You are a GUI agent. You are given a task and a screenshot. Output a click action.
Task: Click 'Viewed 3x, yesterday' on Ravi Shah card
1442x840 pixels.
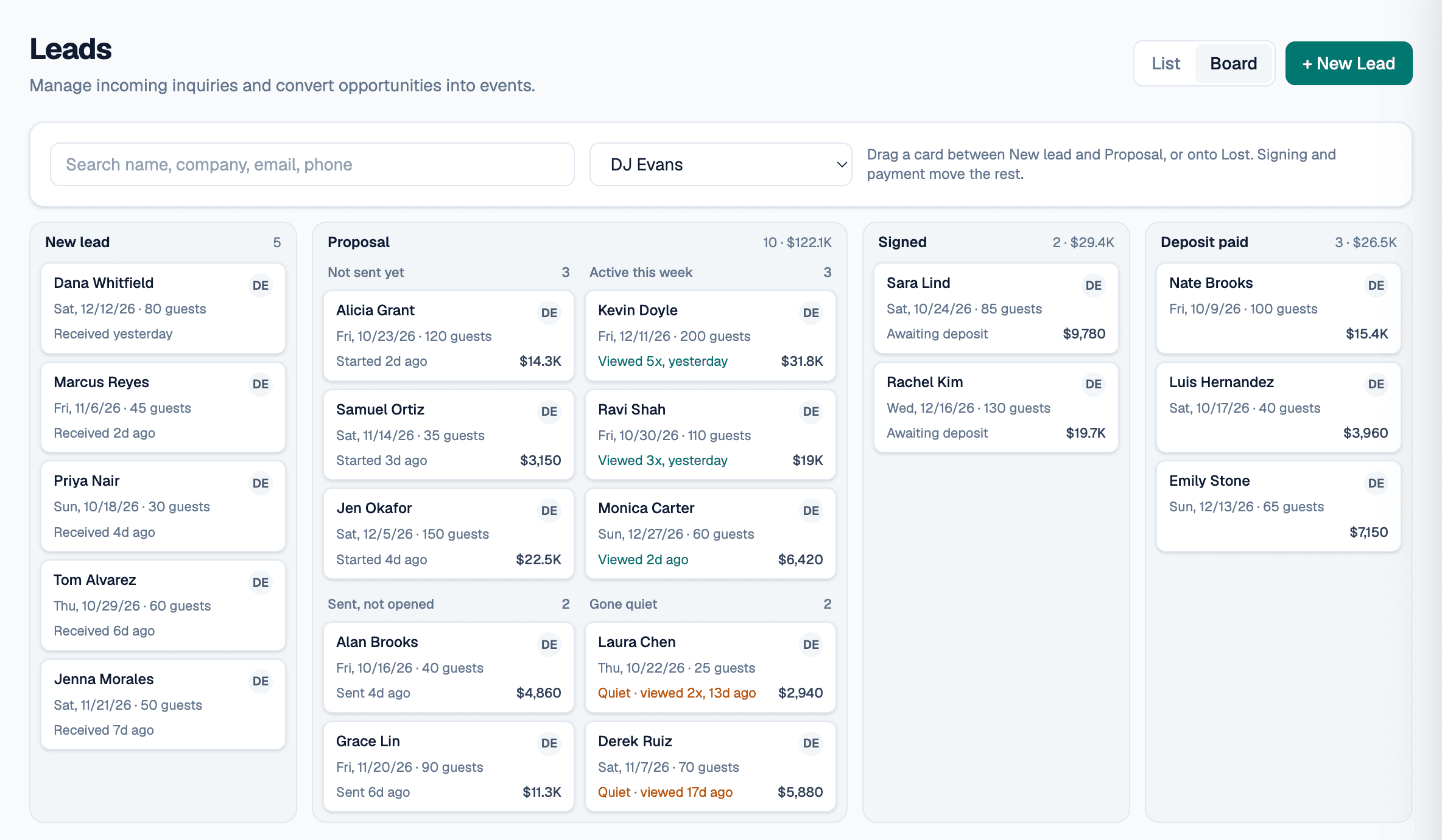tap(663, 460)
